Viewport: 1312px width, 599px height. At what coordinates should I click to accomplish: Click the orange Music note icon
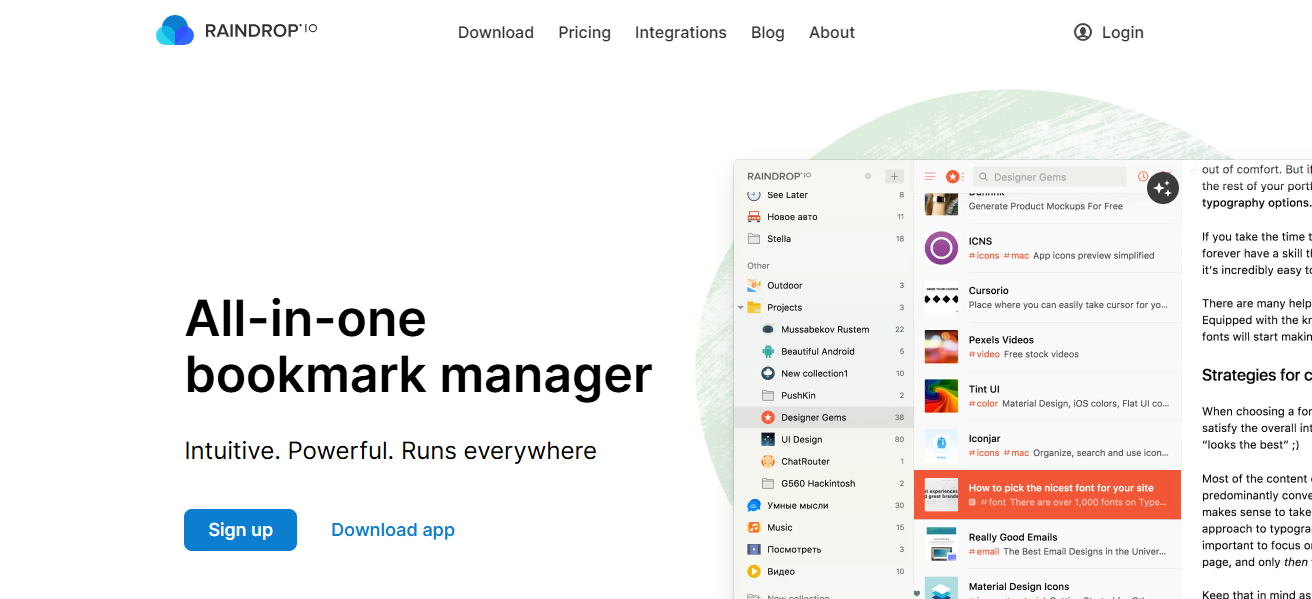754,527
